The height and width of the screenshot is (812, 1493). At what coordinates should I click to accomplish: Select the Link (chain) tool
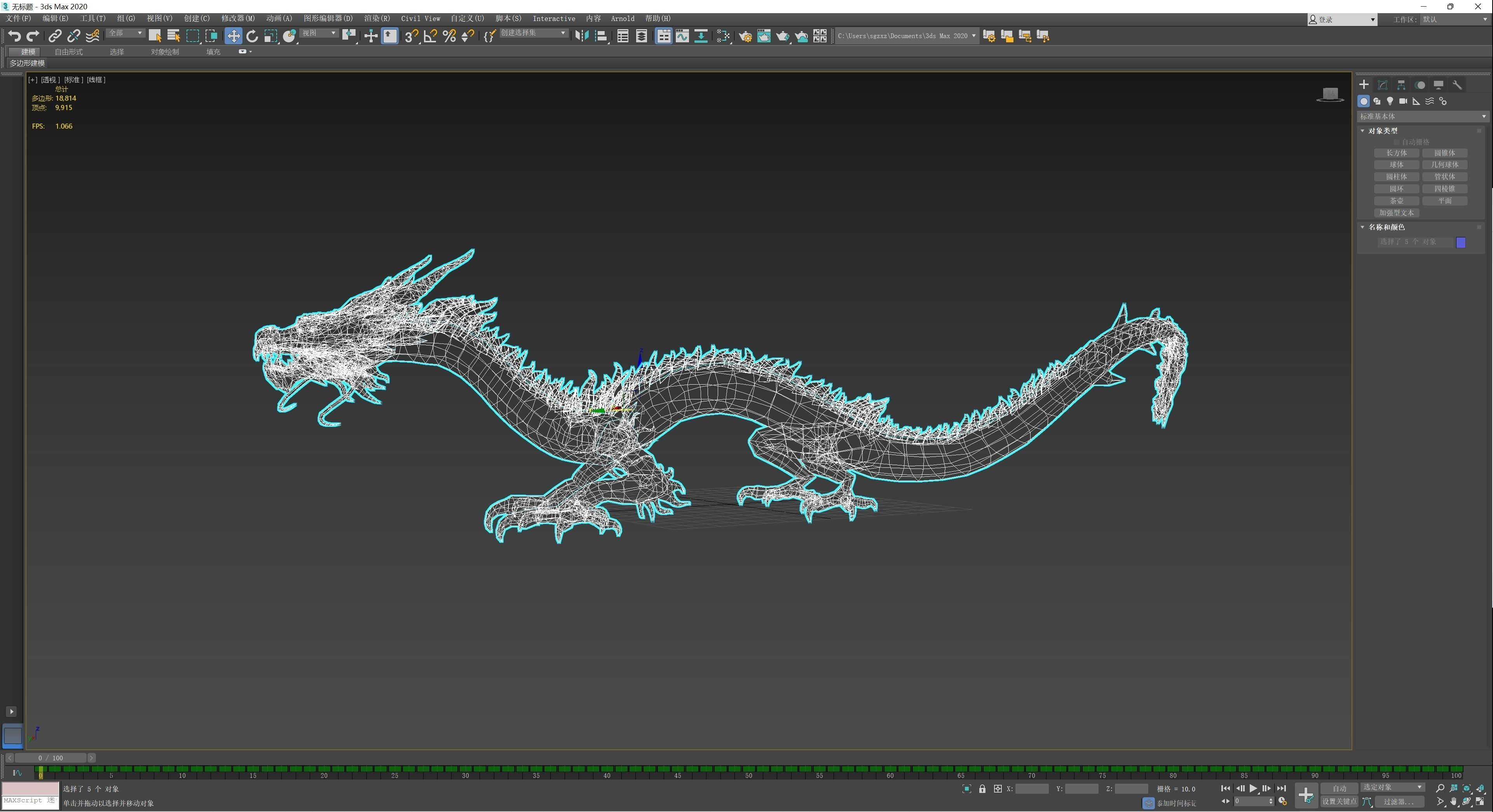click(54, 36)
